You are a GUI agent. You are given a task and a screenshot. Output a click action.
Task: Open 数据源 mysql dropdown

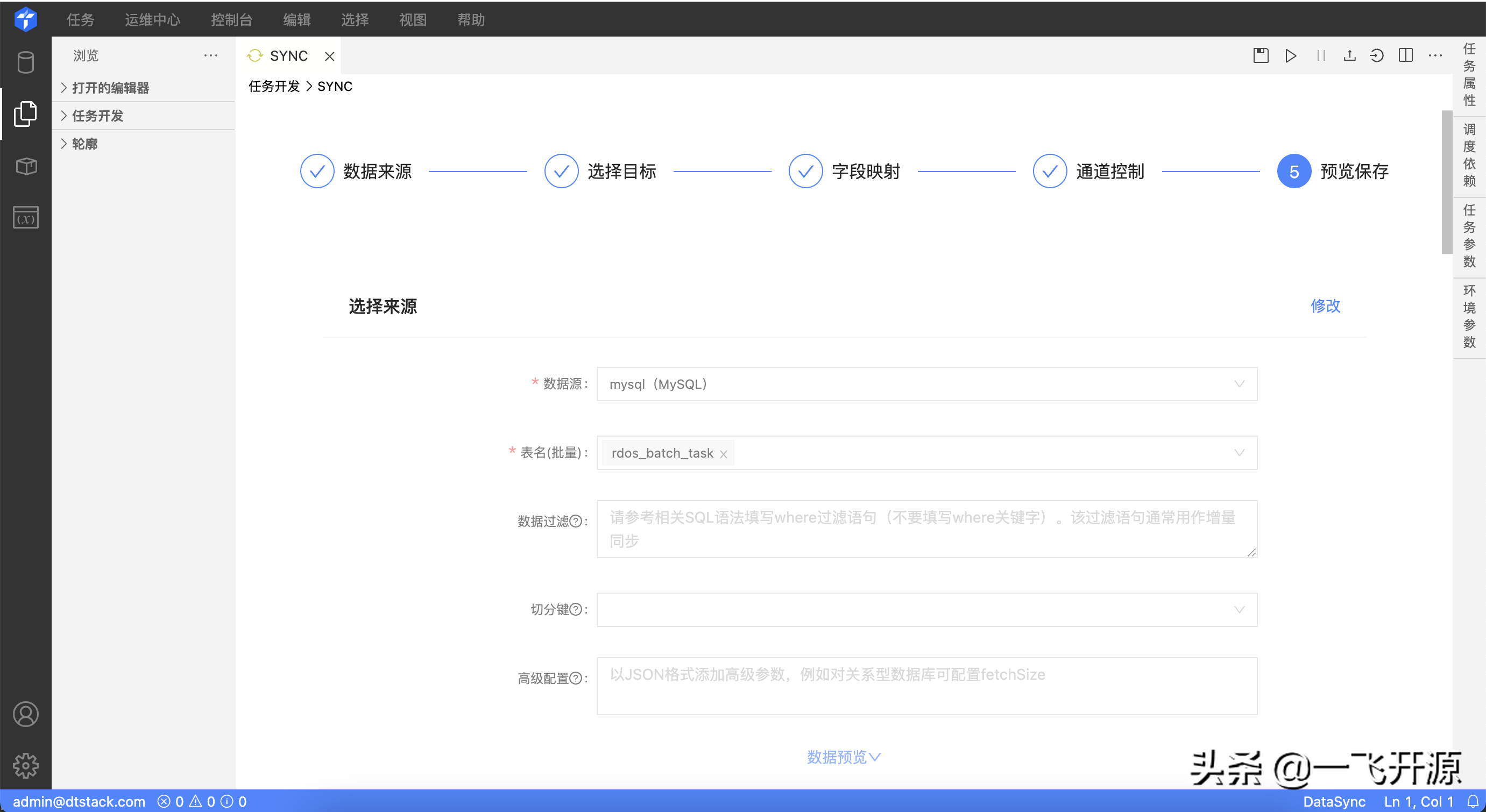(926, 384)
